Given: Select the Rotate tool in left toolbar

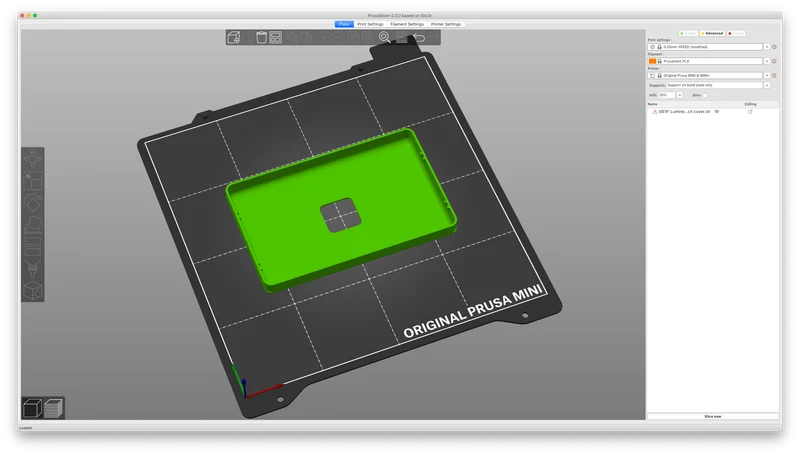Looking at the screenshot, I should point(33,204).
